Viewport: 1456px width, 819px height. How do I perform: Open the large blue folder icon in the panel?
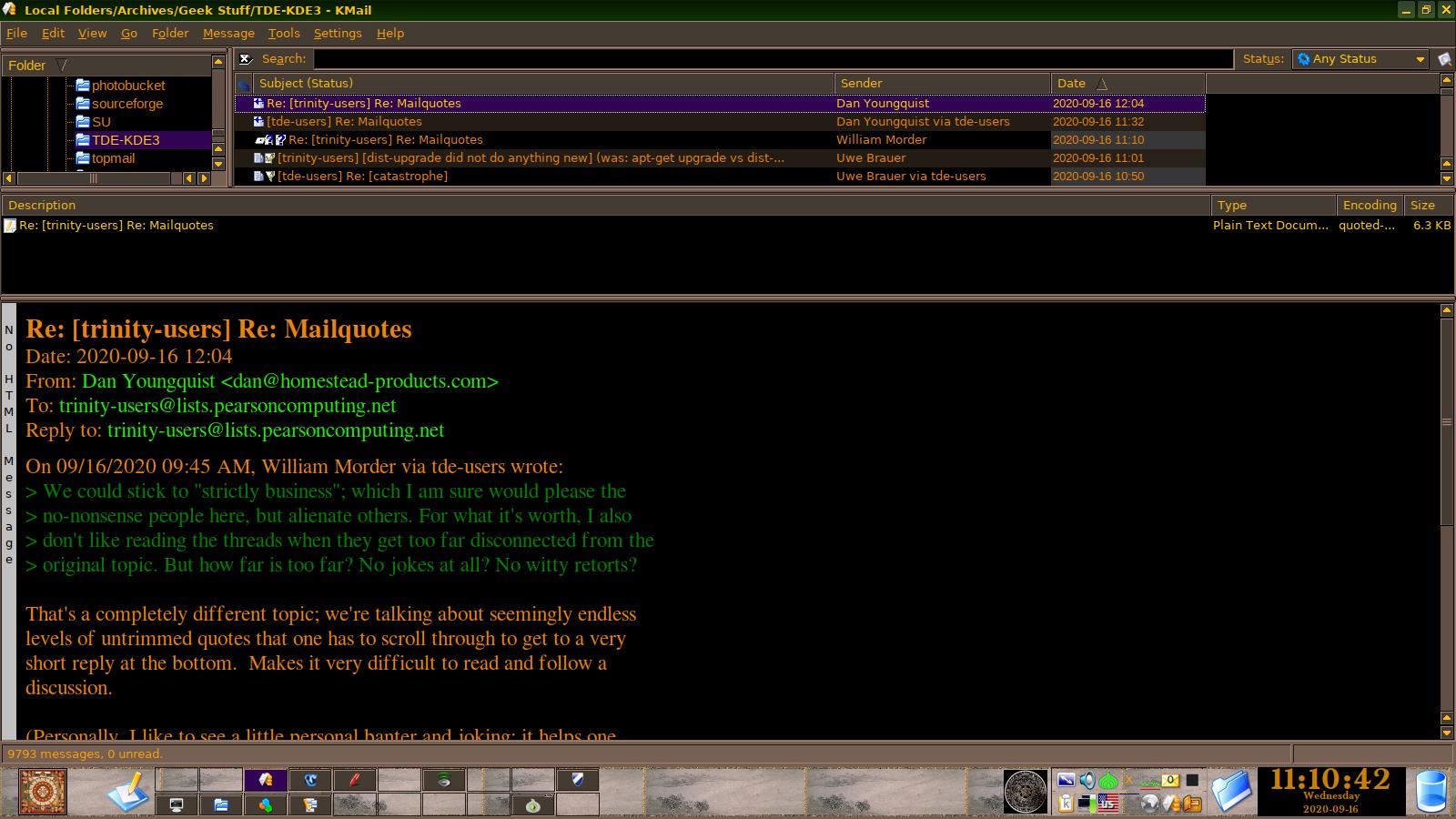point(1231,792)
